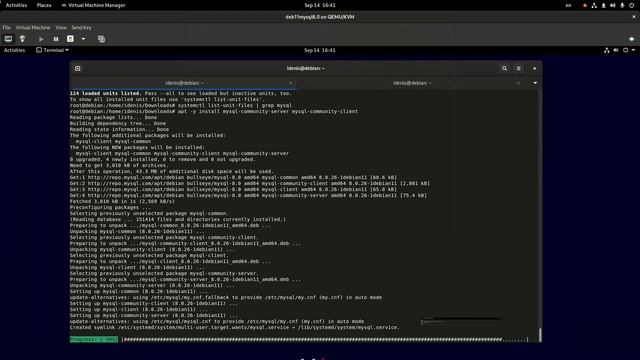Select second idenis@debian terminal tab
This screenshot has width=640, height=360.
pyautogui.click(x=412, y=83)
